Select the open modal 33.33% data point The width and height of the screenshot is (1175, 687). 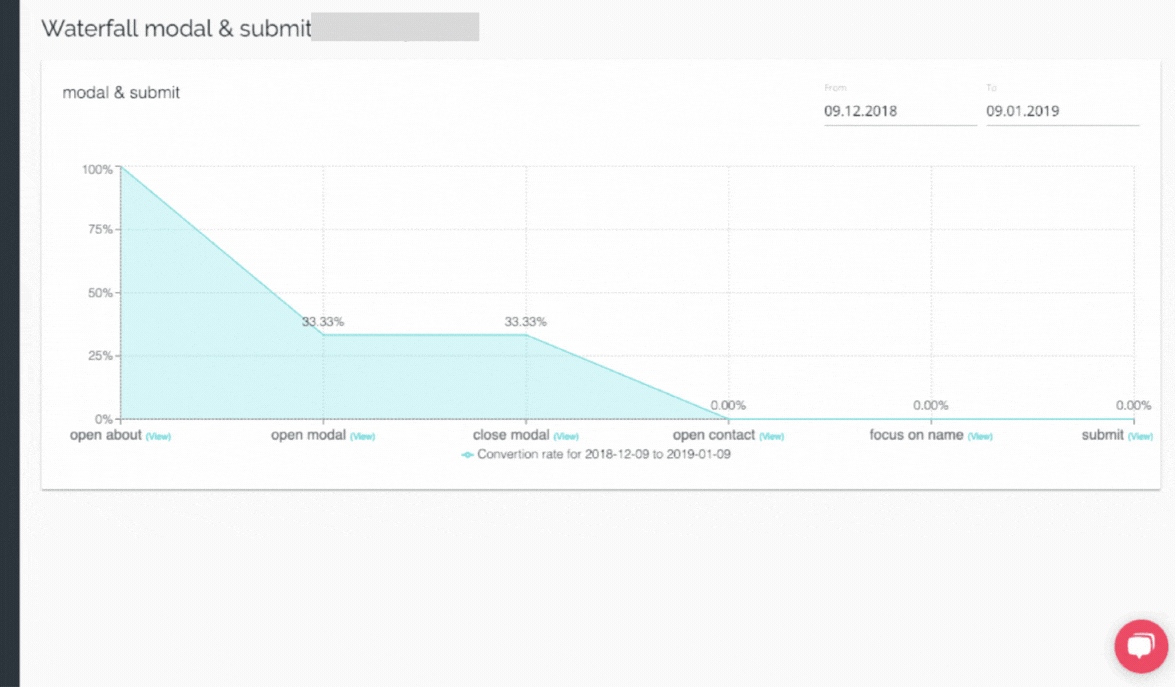coord(324,335)
